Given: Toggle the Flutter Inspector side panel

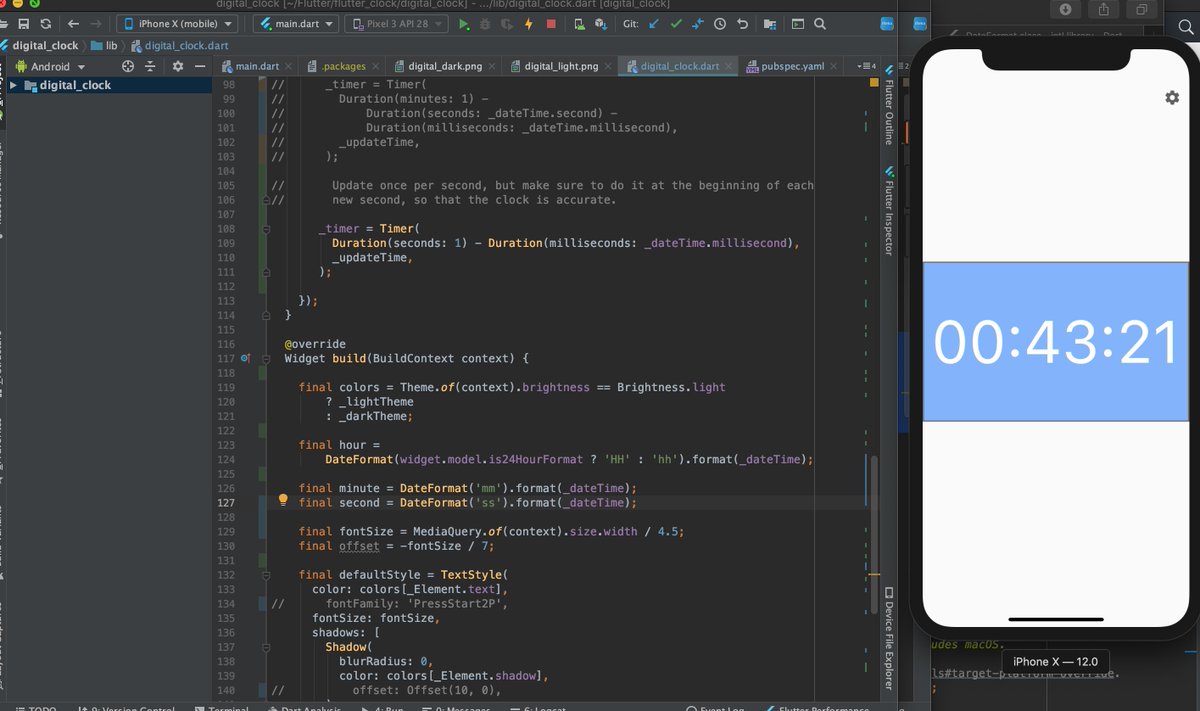Looking at the screenshot, I should coord(888,212).
